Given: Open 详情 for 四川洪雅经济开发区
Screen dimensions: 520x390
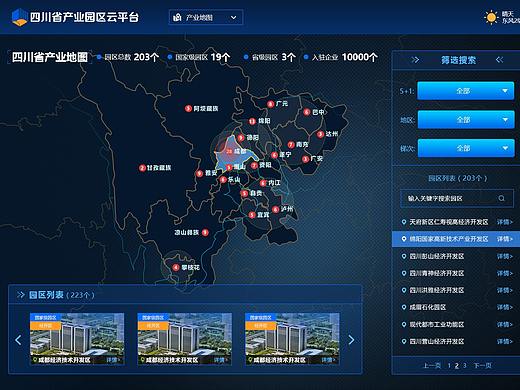Looking at the screenshot, I should point(504,290).
